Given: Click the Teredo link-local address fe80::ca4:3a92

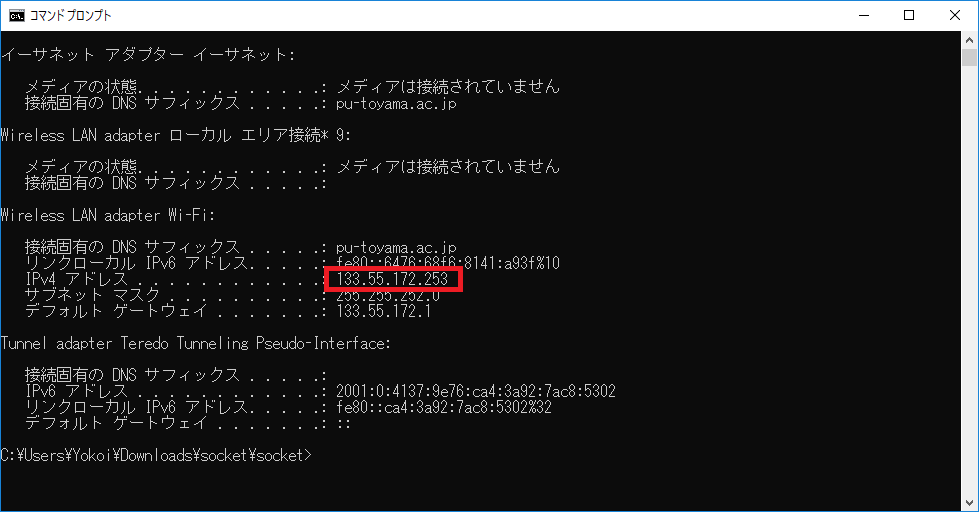Looking at the screenshot, I should [x=443, y=407].
